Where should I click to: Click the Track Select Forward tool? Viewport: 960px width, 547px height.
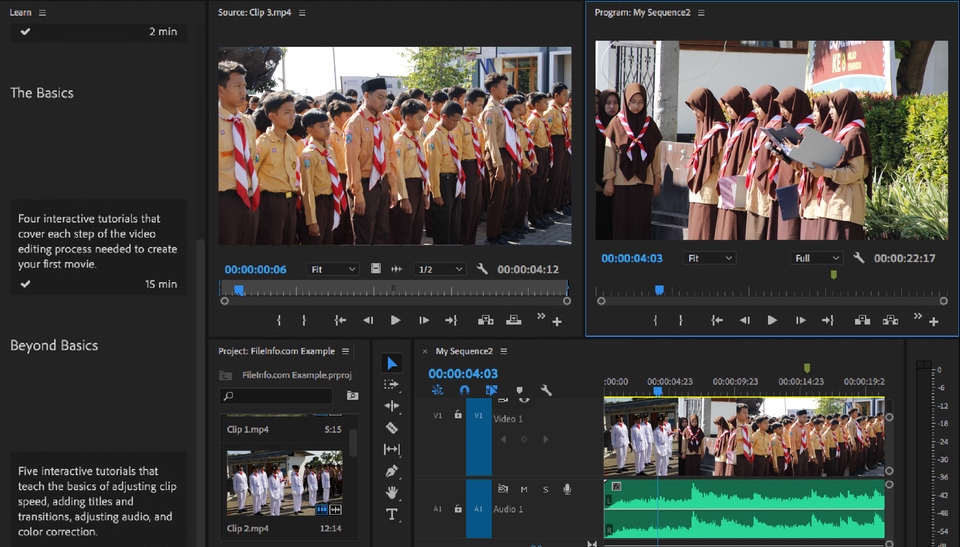click(392, 385)
